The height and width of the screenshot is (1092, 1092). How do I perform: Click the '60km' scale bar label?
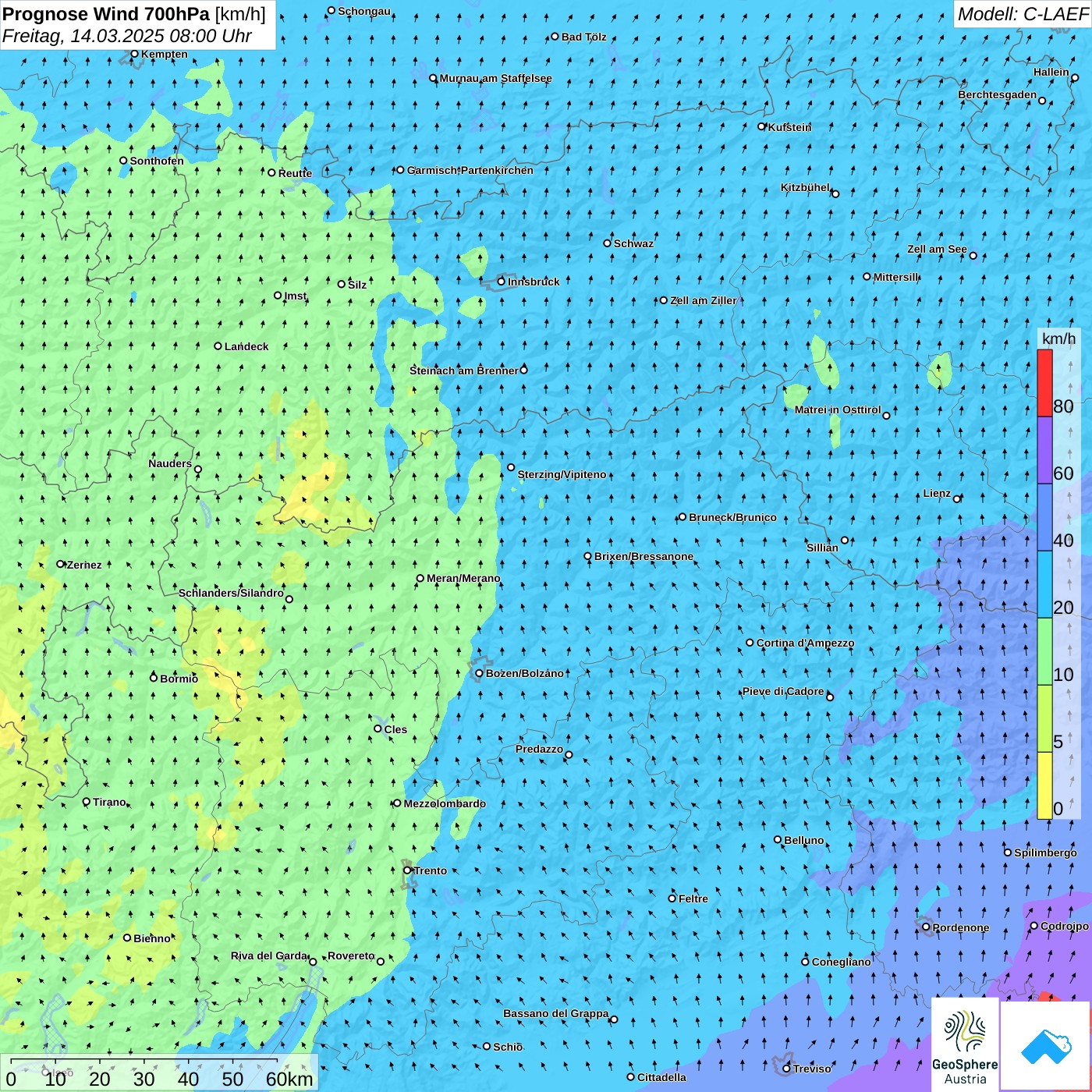(x=289, y=1079)
